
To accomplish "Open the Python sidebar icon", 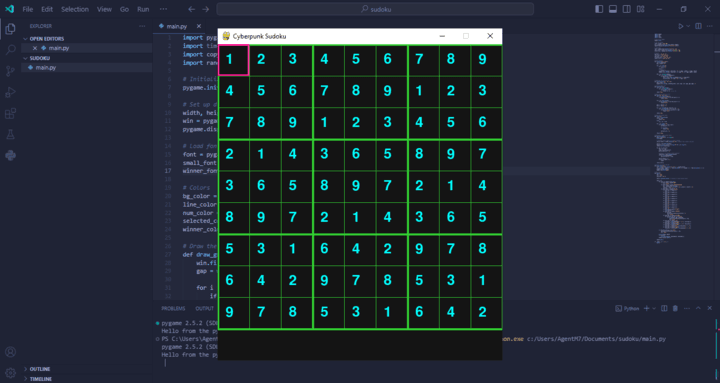I will [x=10, y=155].
